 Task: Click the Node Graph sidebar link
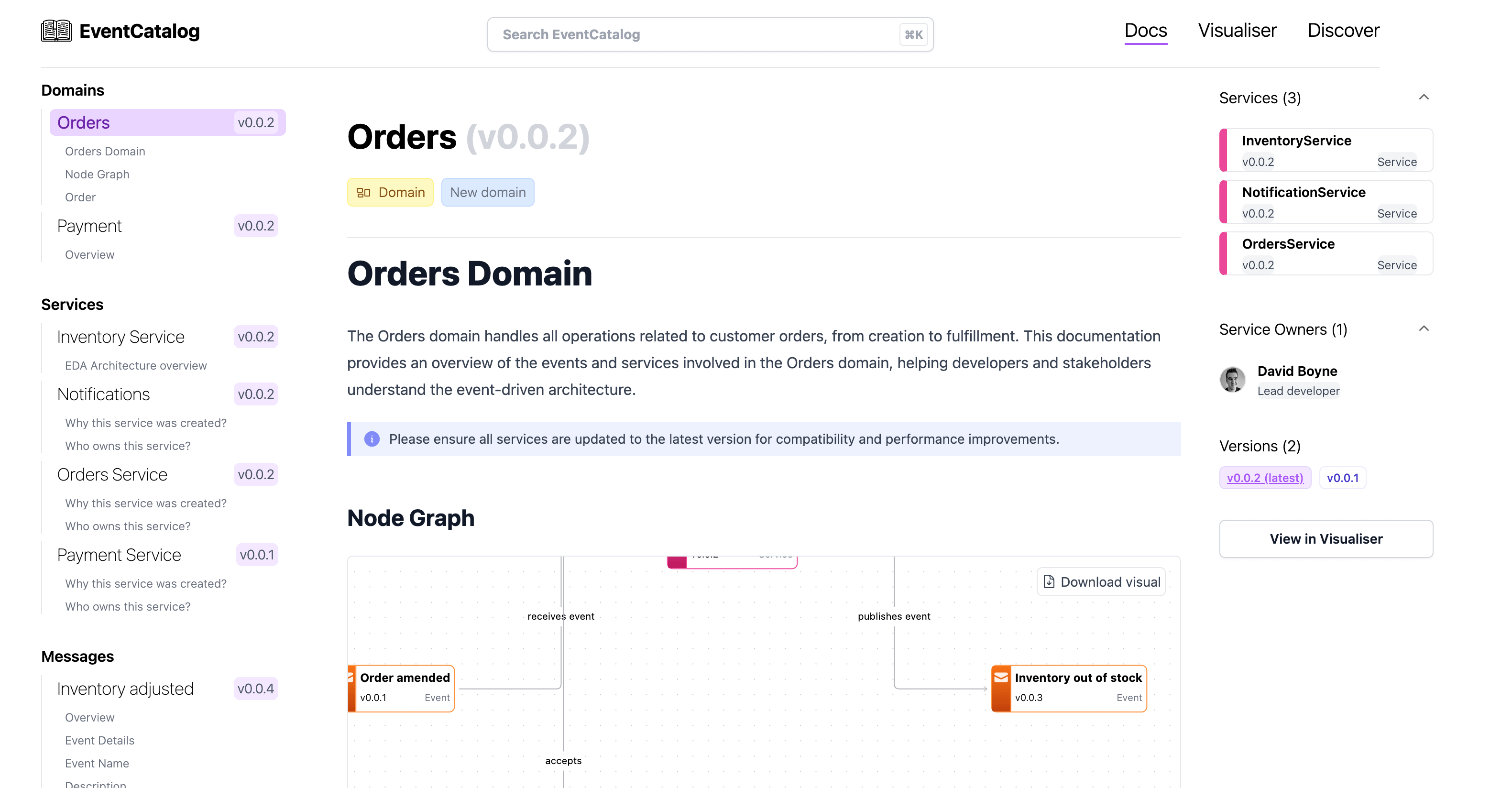(97, 174)
